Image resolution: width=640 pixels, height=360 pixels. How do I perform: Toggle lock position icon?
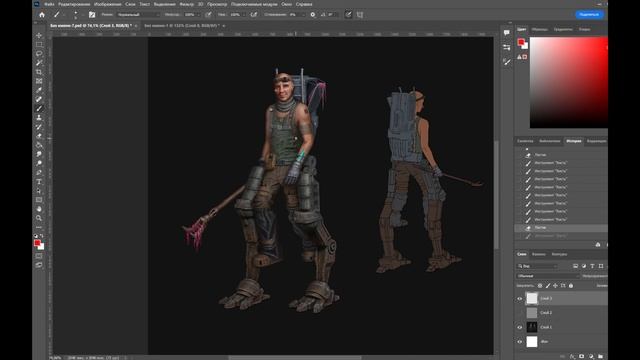(555, 286)
